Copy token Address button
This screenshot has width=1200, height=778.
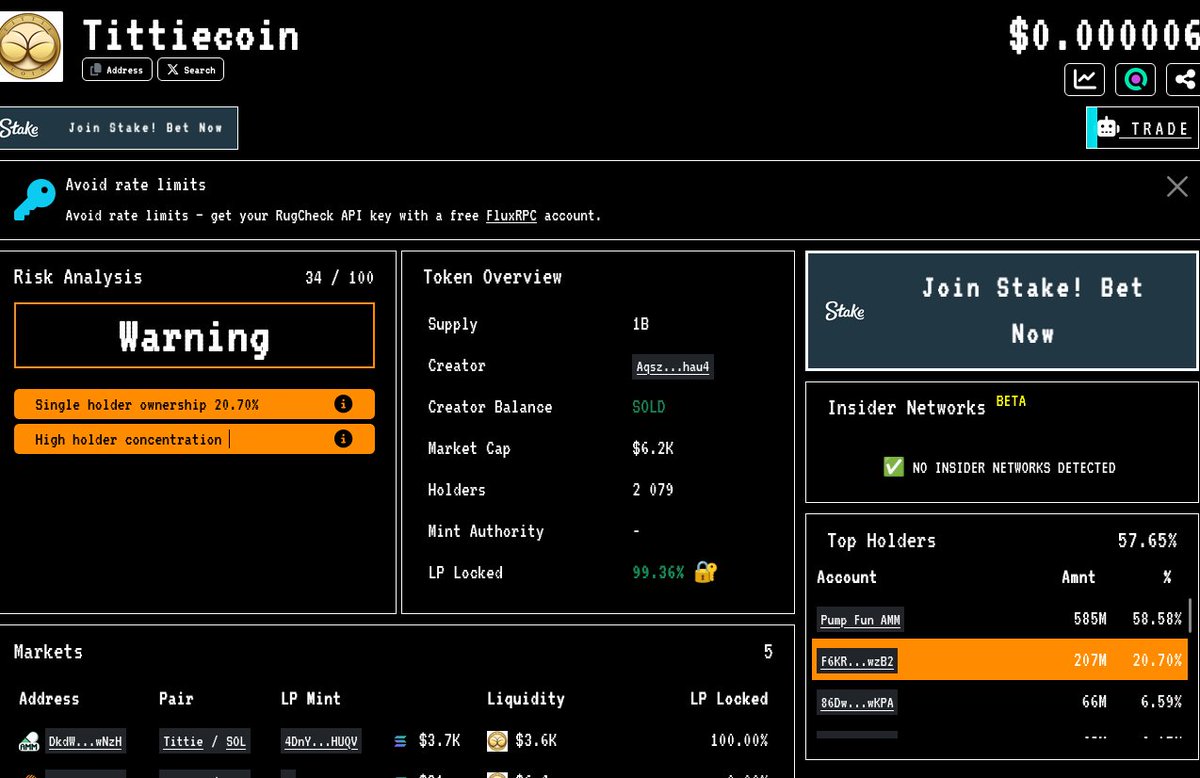[x=118, y=70]
